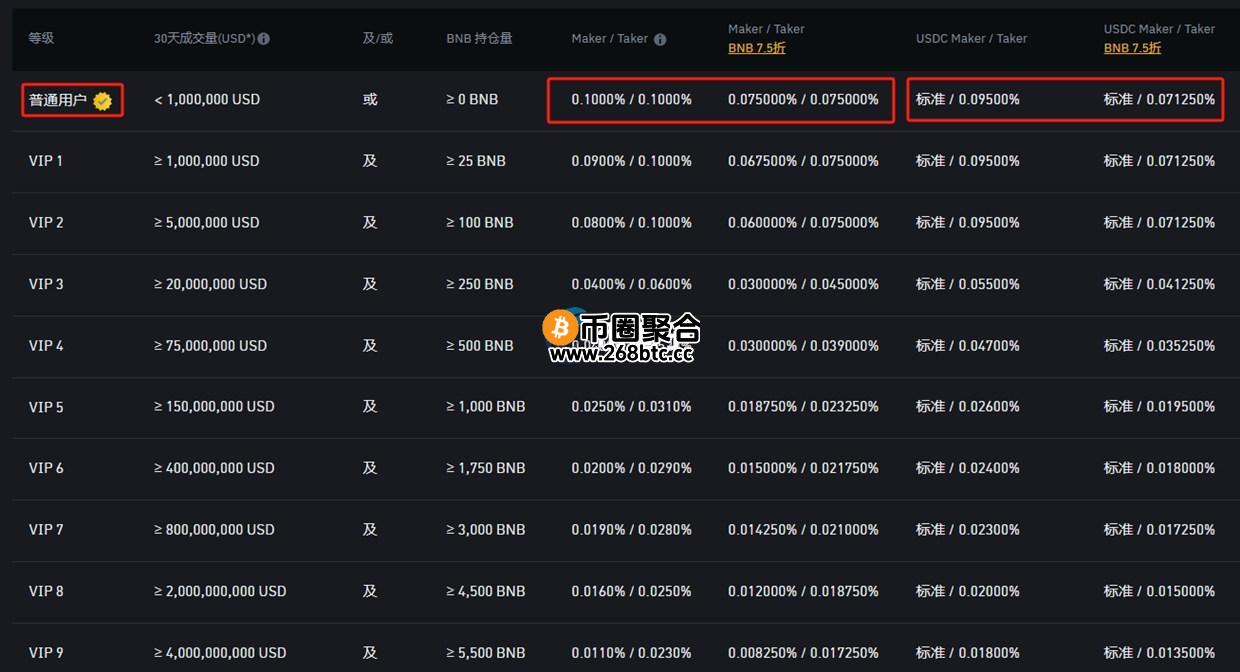Click the "标准 / 0.041250%" USDC discounted cell
Viewport: 1240px width, 672px height.
coord(1160,284)
